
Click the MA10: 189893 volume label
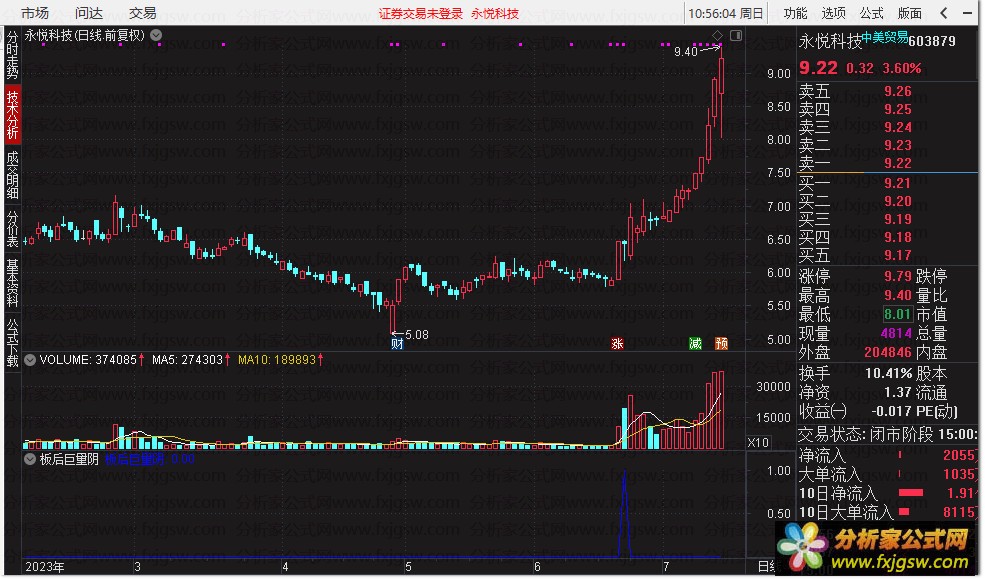277,360
